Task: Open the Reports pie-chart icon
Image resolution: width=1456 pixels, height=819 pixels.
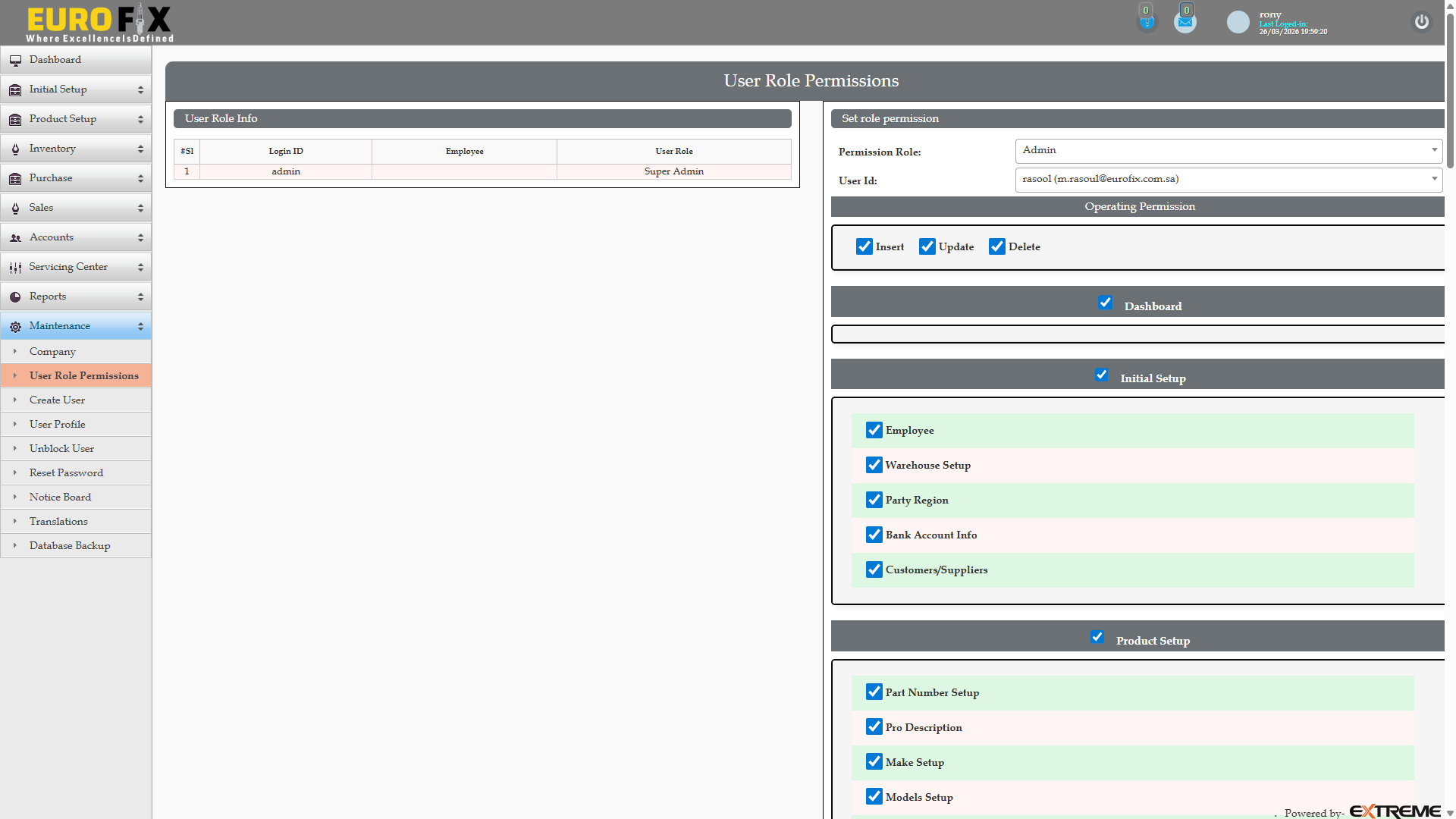Action: click(15, 297)
